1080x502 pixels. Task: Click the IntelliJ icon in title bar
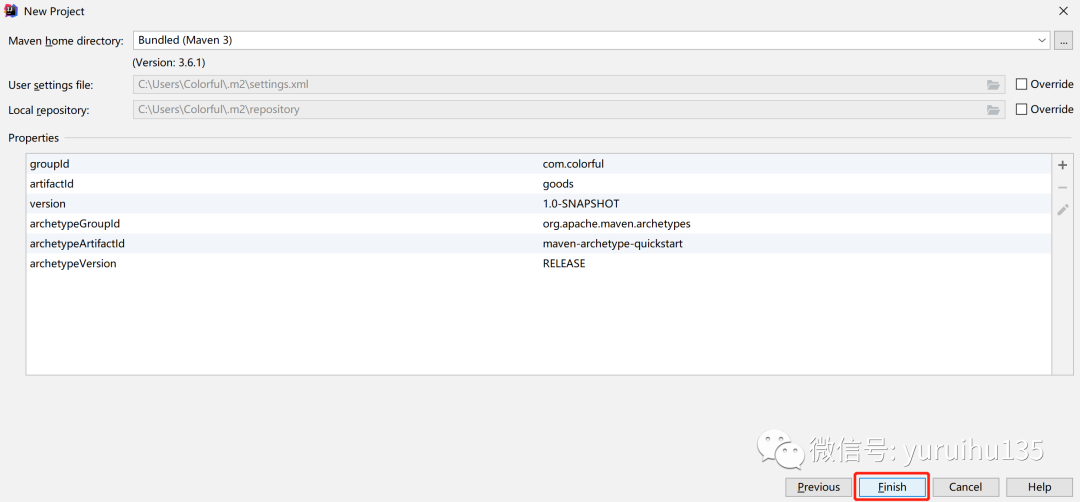(11, 11)
